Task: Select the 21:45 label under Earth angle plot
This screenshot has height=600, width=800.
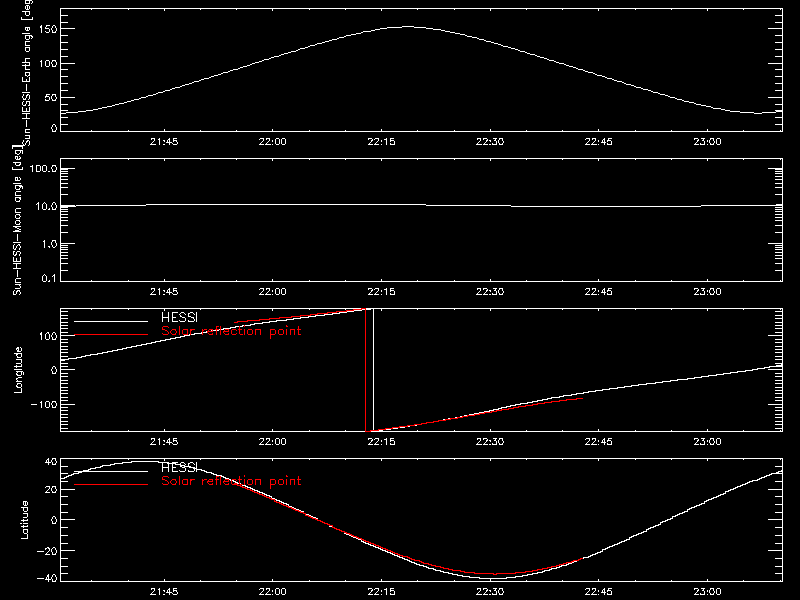Action: coord(164,142)
